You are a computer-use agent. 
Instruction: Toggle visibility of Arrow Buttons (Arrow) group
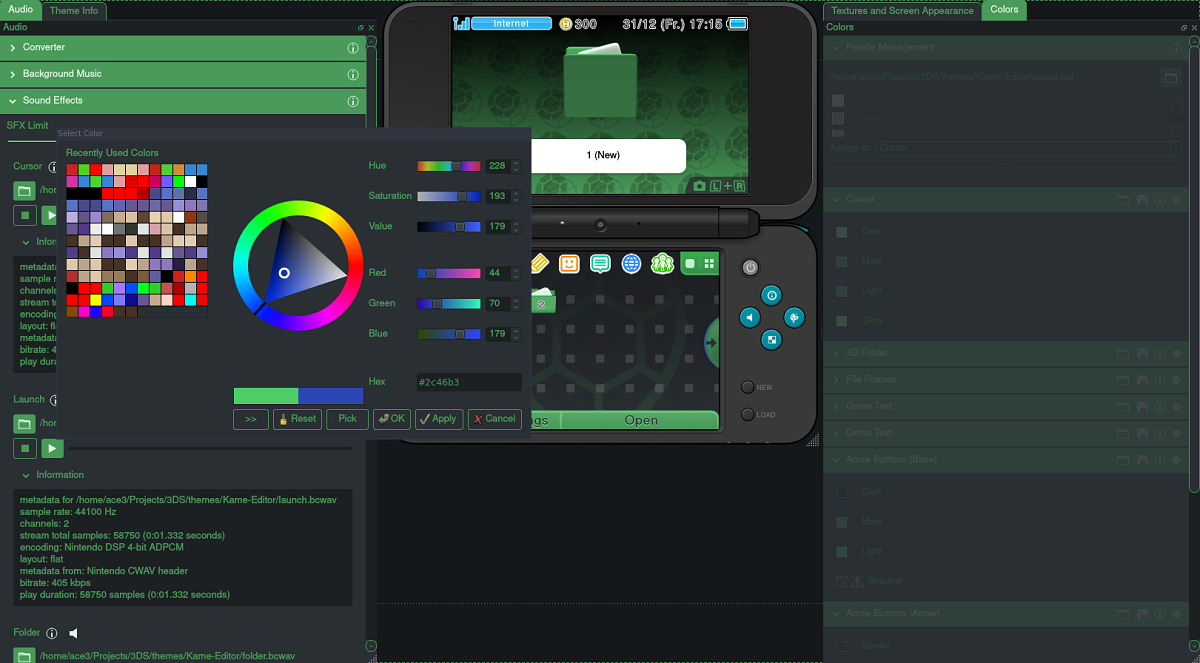[1177, 613]
